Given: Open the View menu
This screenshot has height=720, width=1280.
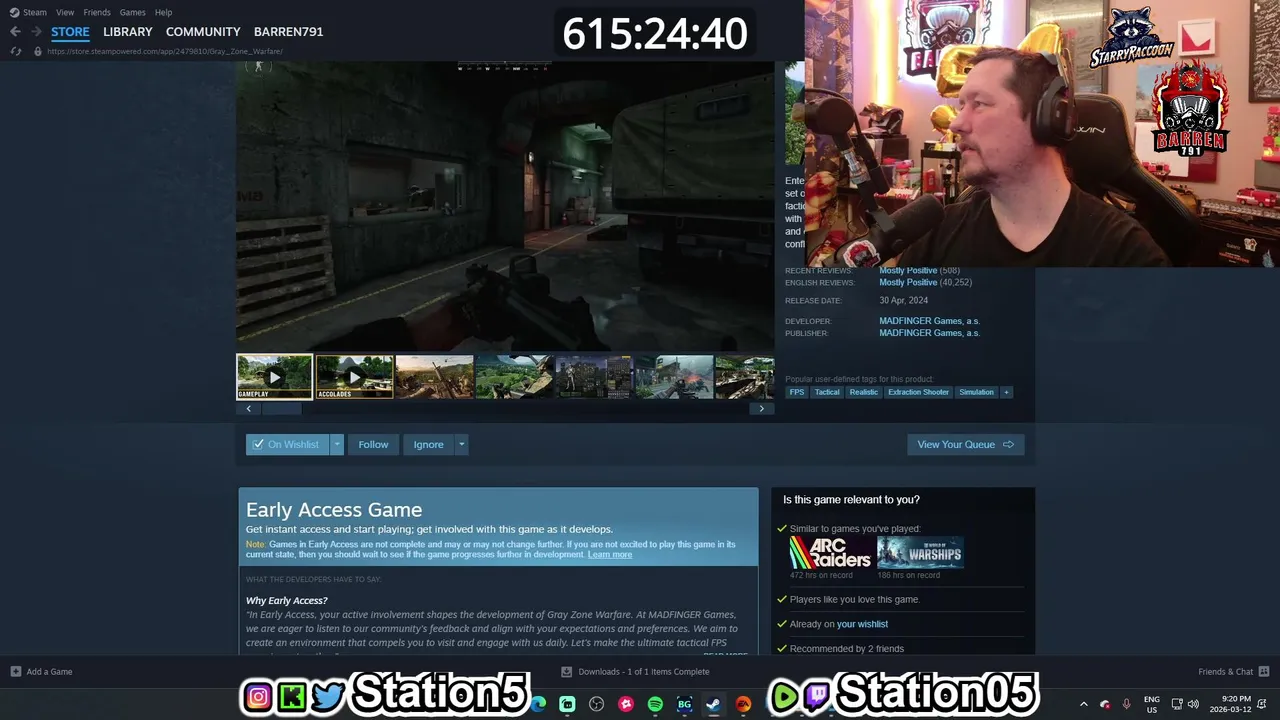Looking at the screenshot, I should pos(65,12).
